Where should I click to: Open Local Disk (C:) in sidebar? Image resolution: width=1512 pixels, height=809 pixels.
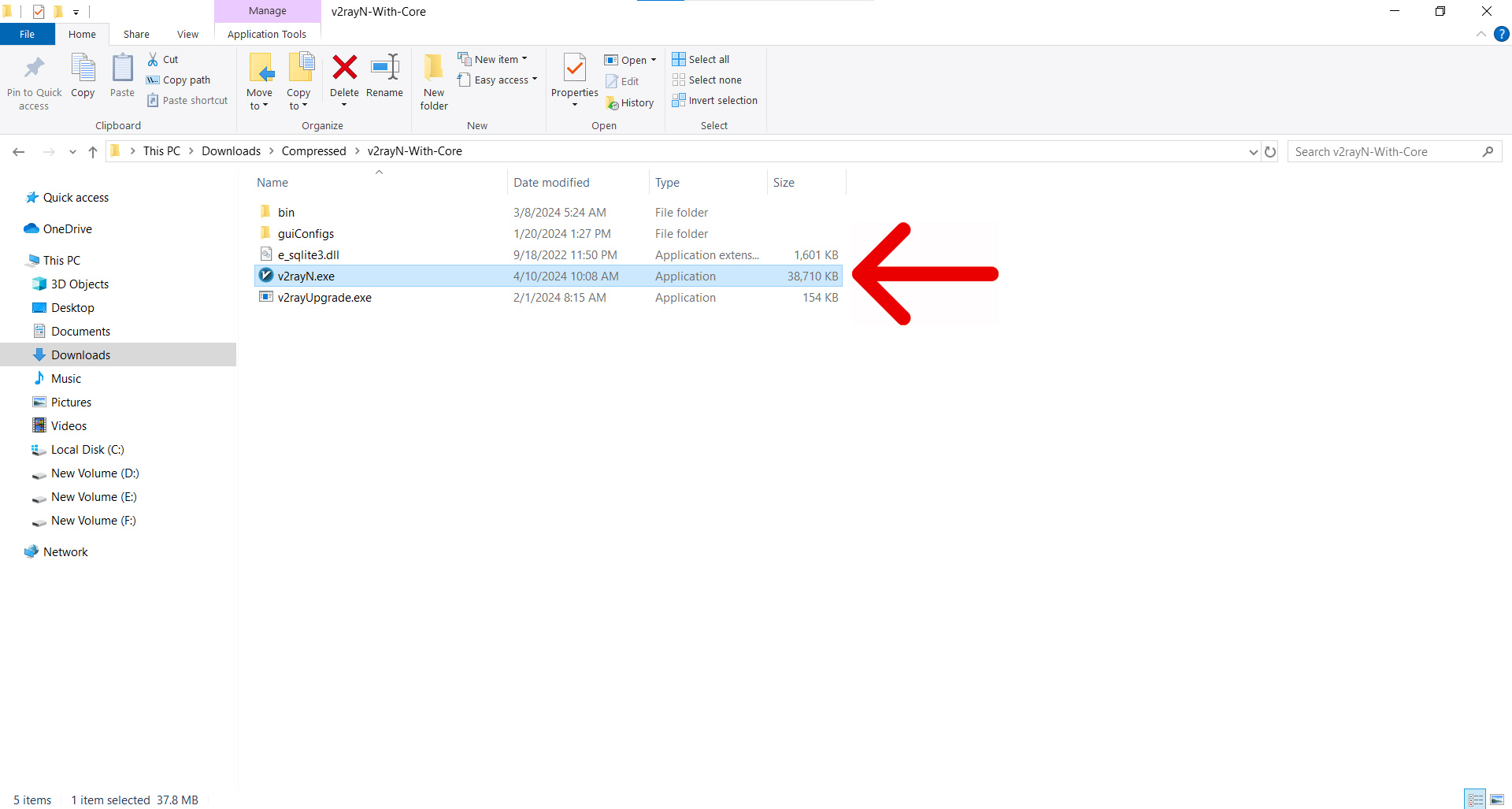(x=87, y=449)
